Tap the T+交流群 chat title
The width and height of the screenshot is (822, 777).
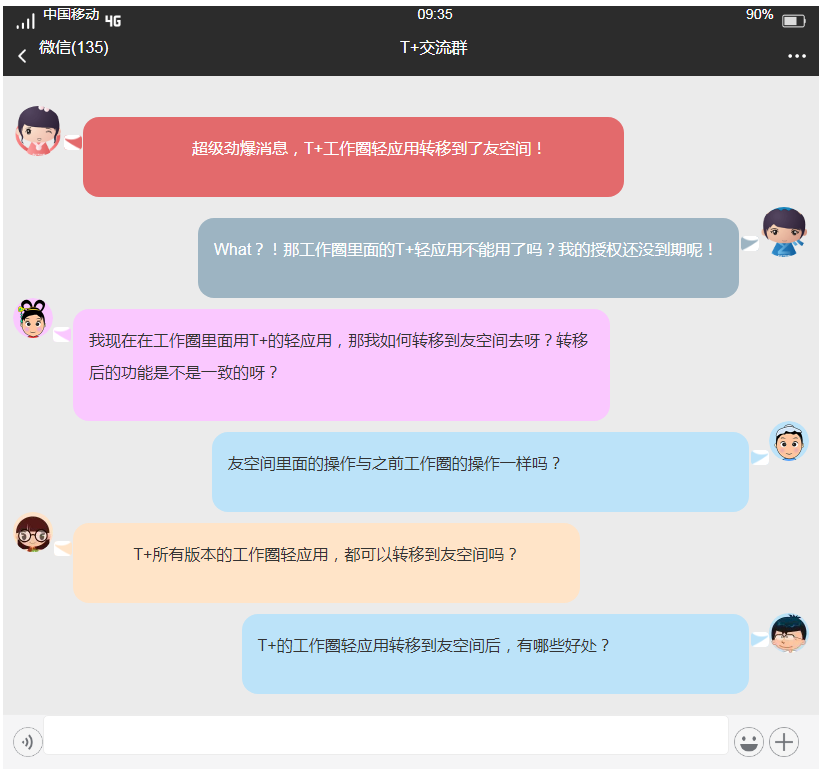(x=433, y=47)
